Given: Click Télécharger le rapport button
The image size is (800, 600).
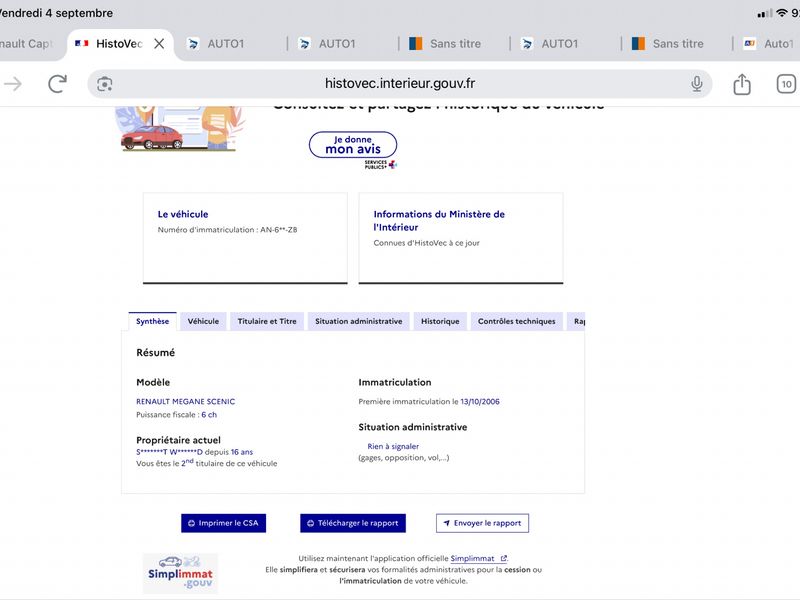Looking at the screenshot, I should point(353,523).
